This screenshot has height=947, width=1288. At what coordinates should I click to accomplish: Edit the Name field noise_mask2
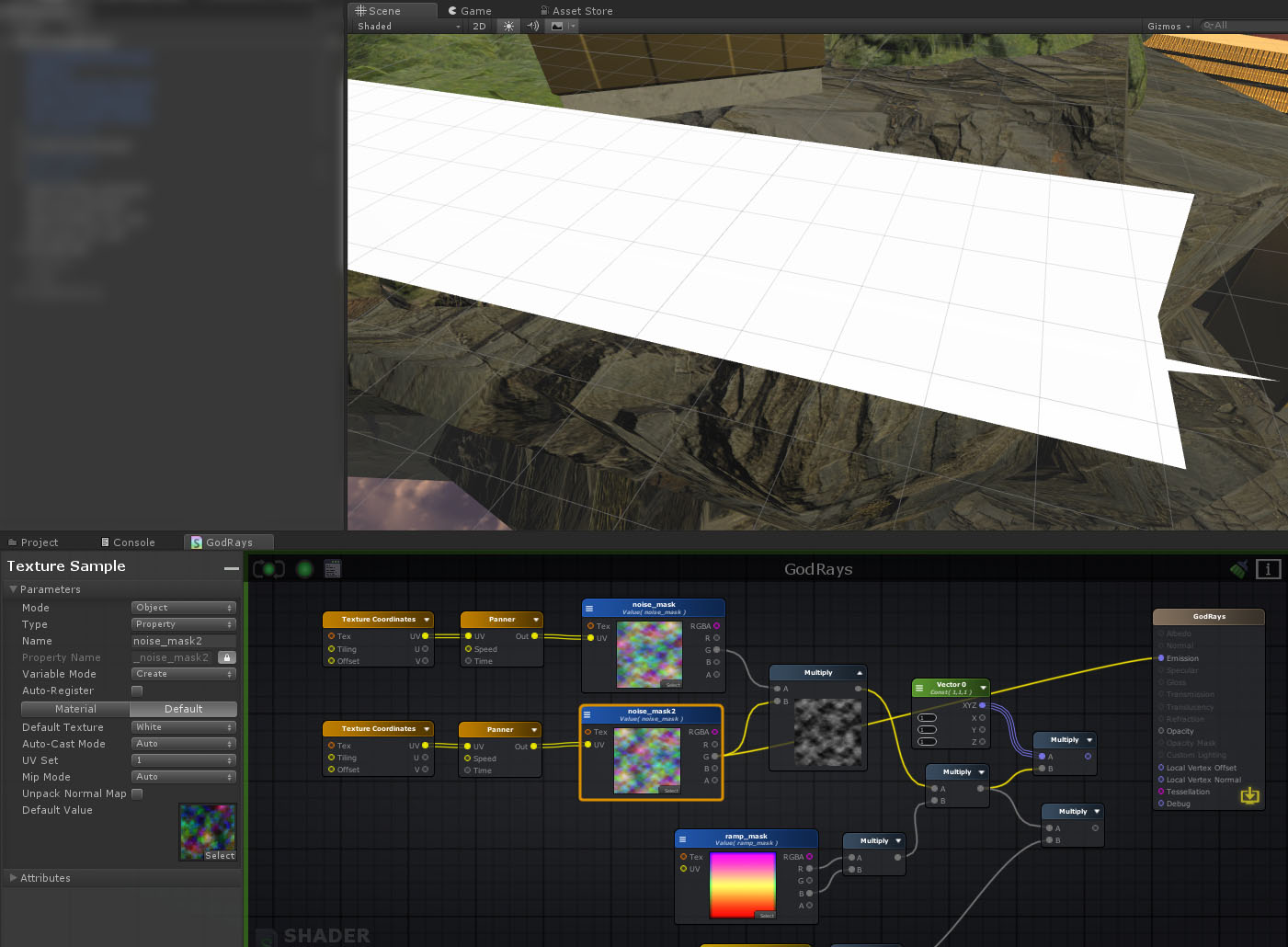point(184,641)
